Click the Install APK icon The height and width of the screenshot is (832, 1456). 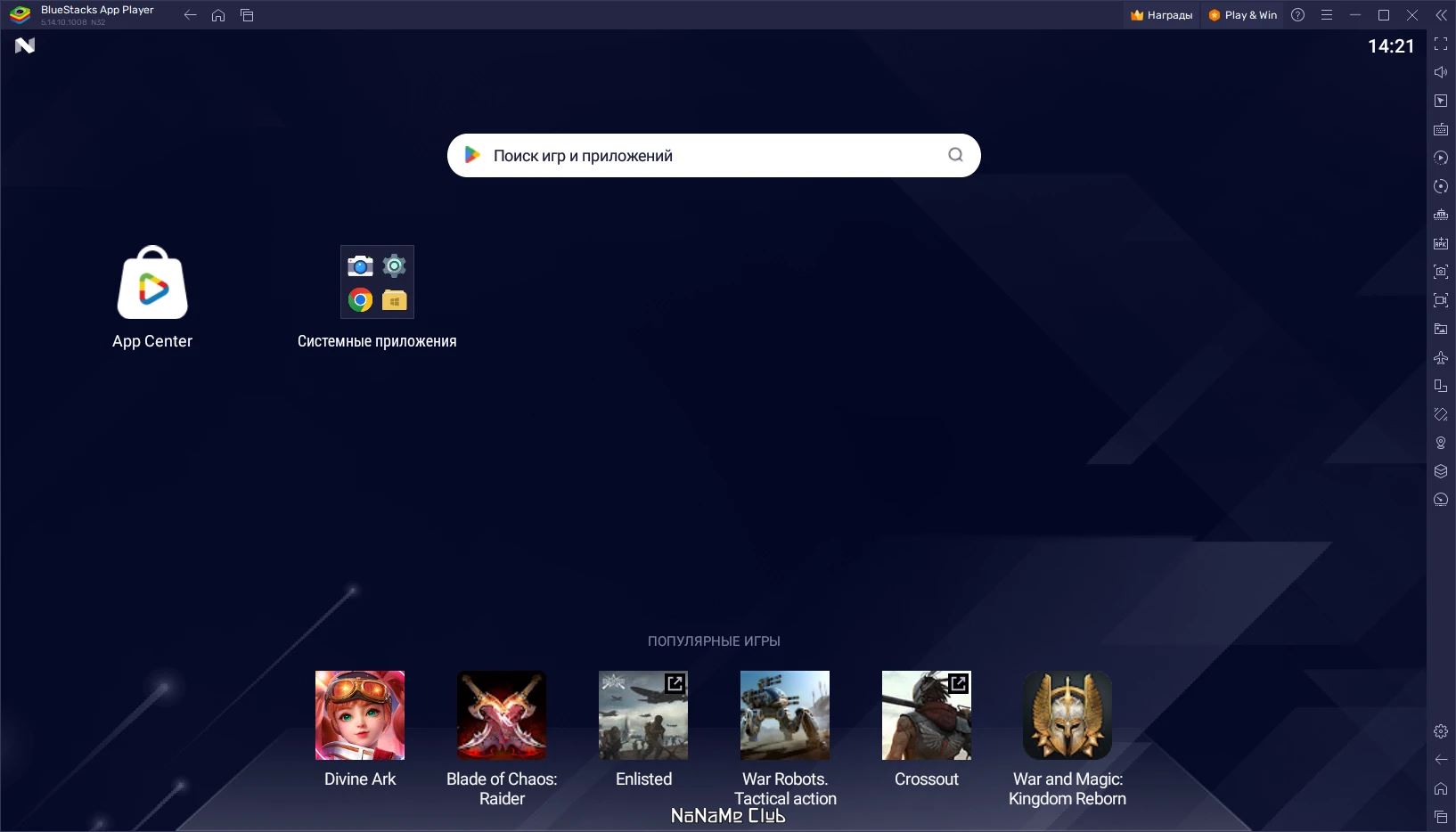click(1441, 243)
